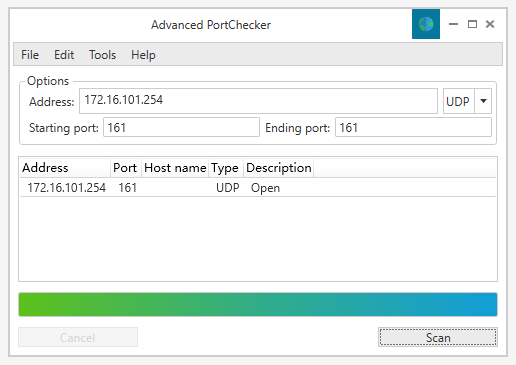
Task: Sort by Port column header
Action: click(x=126, y=168)
